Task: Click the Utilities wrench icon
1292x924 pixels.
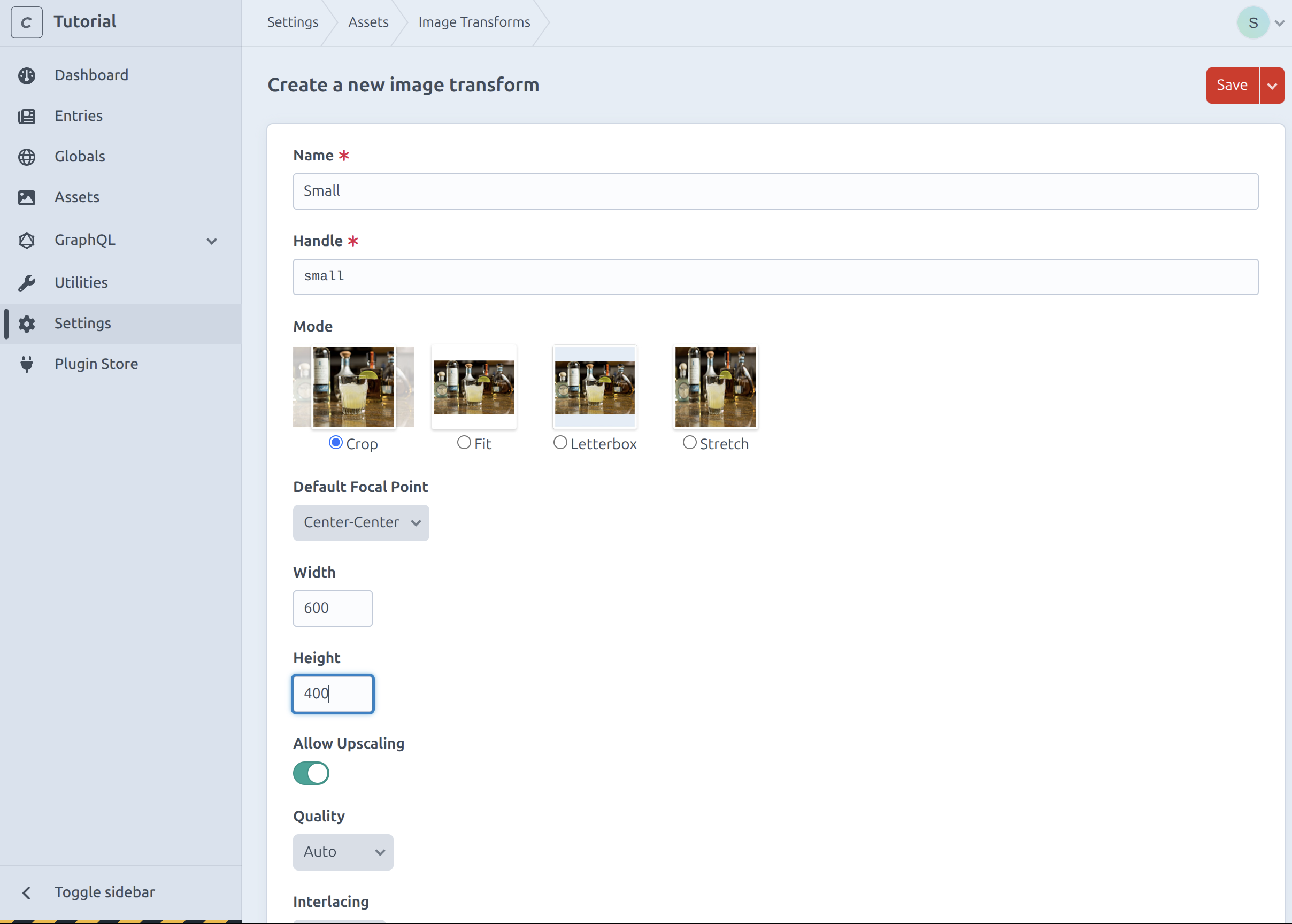Action: pos(27,283)
